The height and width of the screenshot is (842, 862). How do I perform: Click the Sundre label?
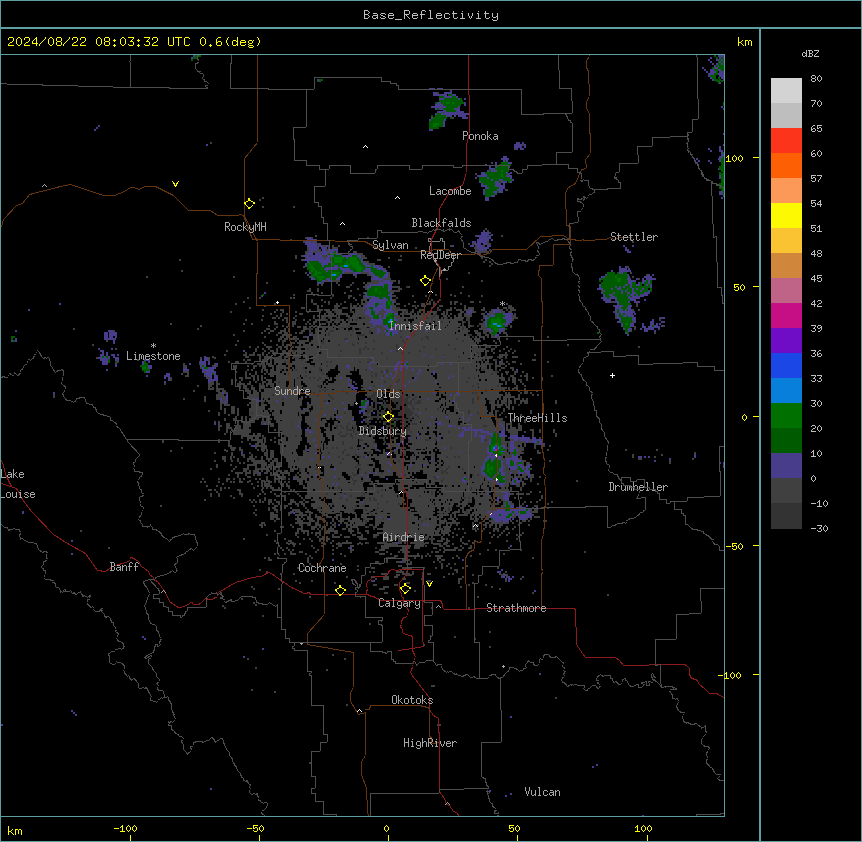pyautogui.click(x=292, y=391)
